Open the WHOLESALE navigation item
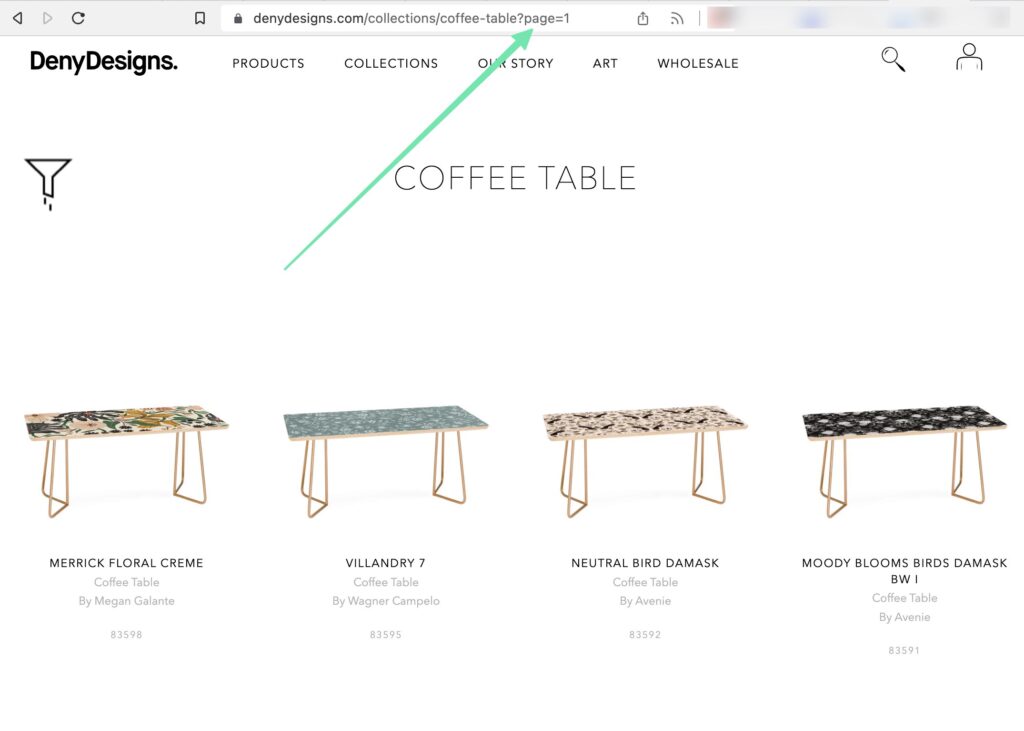1024x731 pixels. [697, 63]
